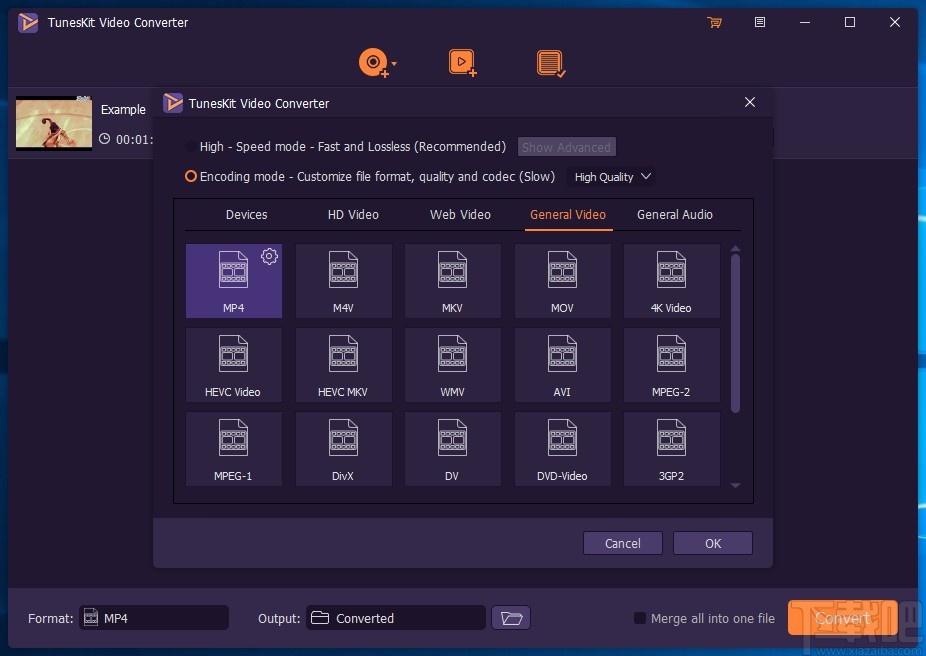Open MP4 format settings gear
The height and width of the screenshot is (656, 926).
[x=269, y=256]
